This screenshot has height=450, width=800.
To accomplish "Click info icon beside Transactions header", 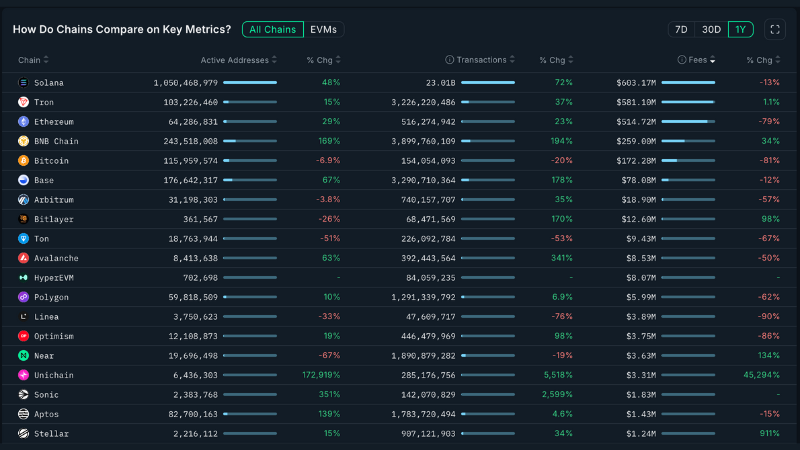I will click(x=449, y=60).
